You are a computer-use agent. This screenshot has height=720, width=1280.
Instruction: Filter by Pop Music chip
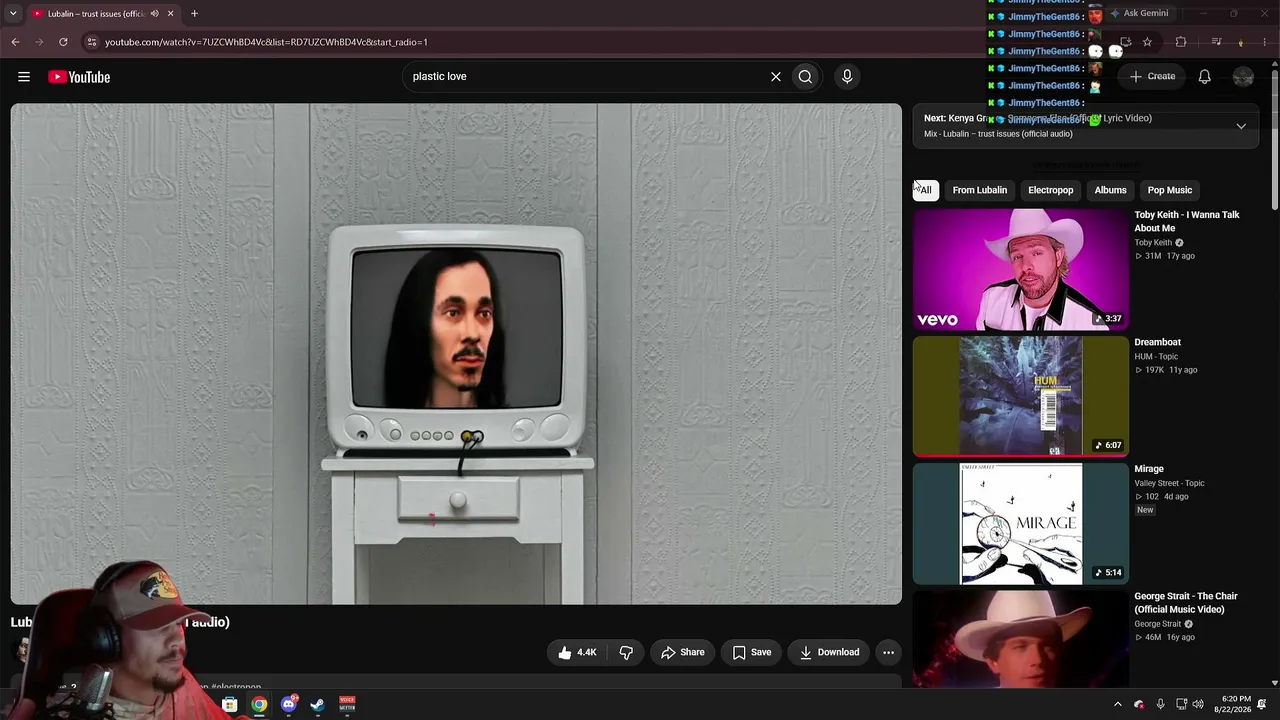1170,190
